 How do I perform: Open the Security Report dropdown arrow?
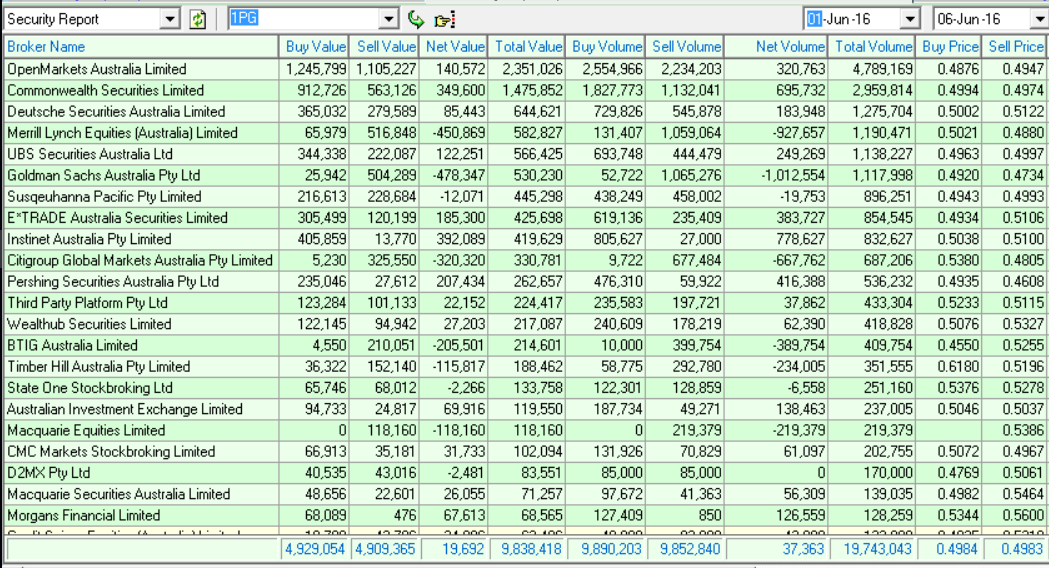(170, 19)
